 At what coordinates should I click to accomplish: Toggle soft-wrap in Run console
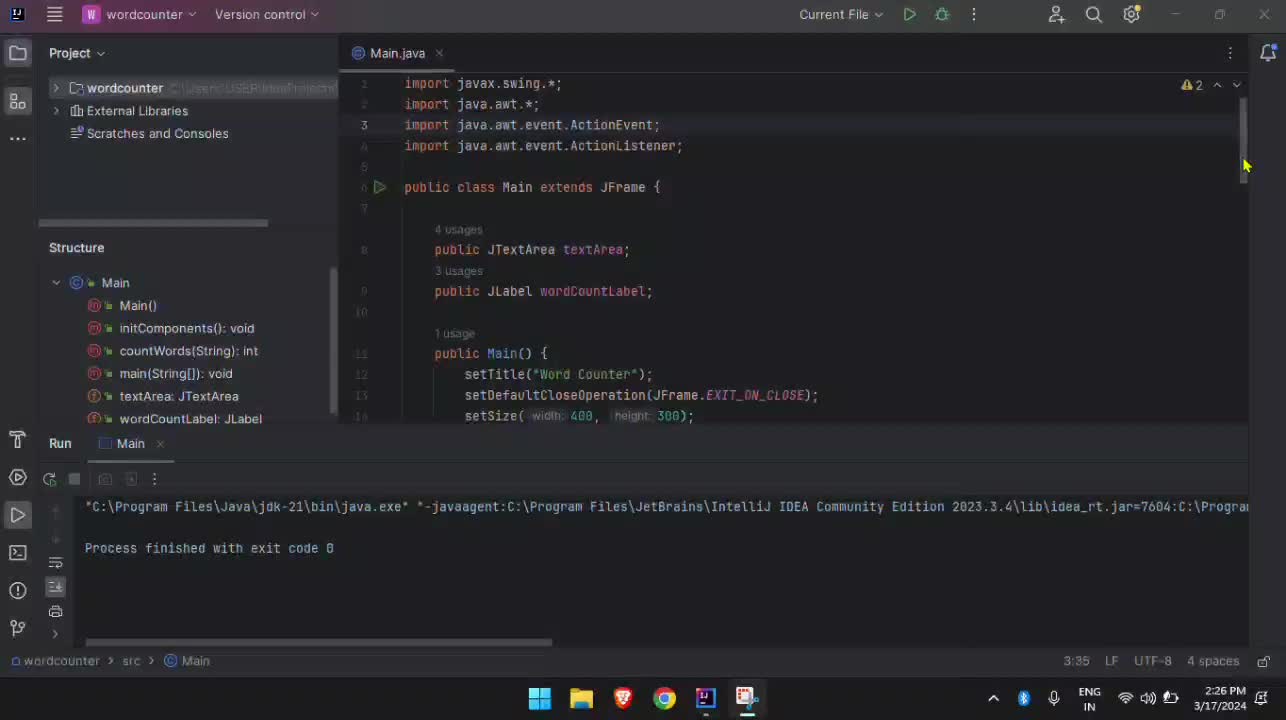point(55,563)
